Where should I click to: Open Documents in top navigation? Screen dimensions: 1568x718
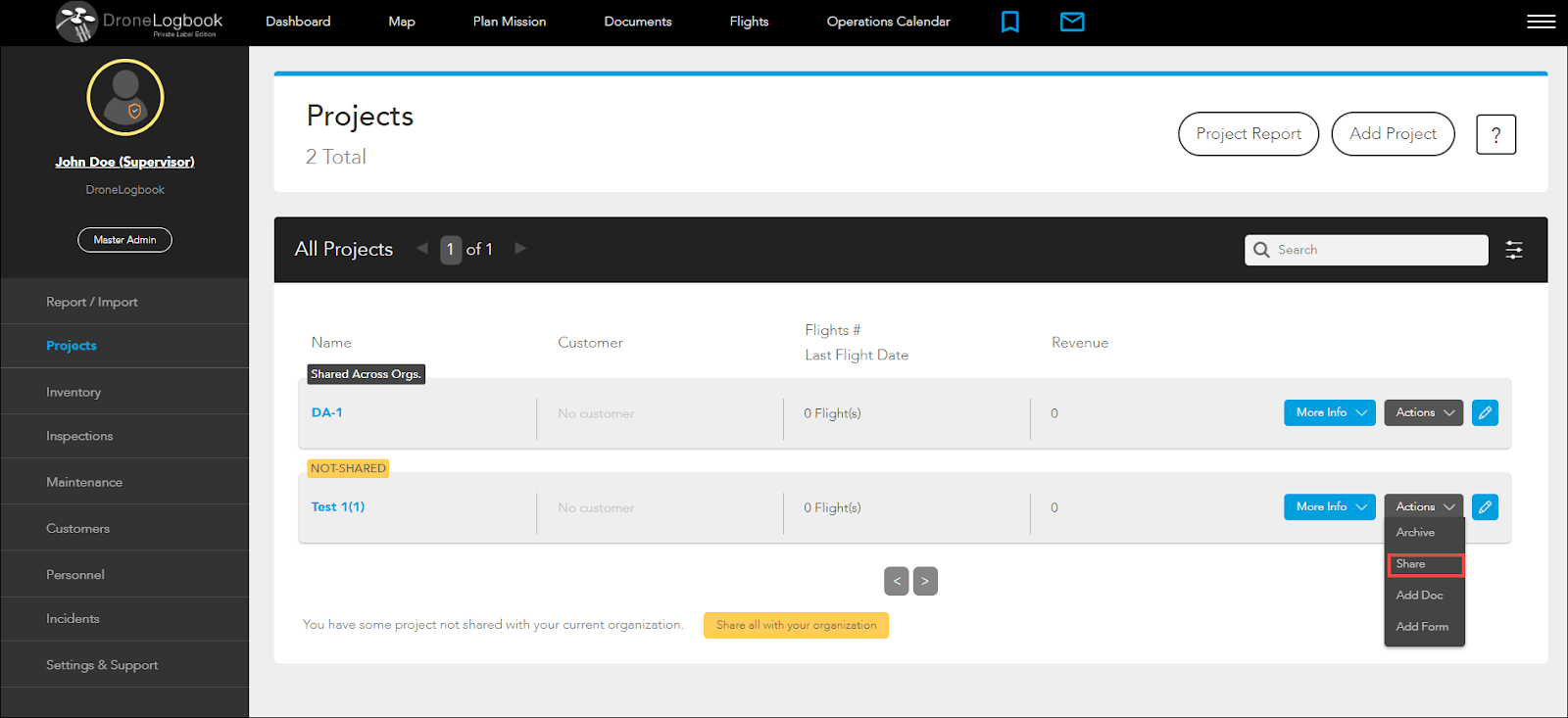coord(638,22)
